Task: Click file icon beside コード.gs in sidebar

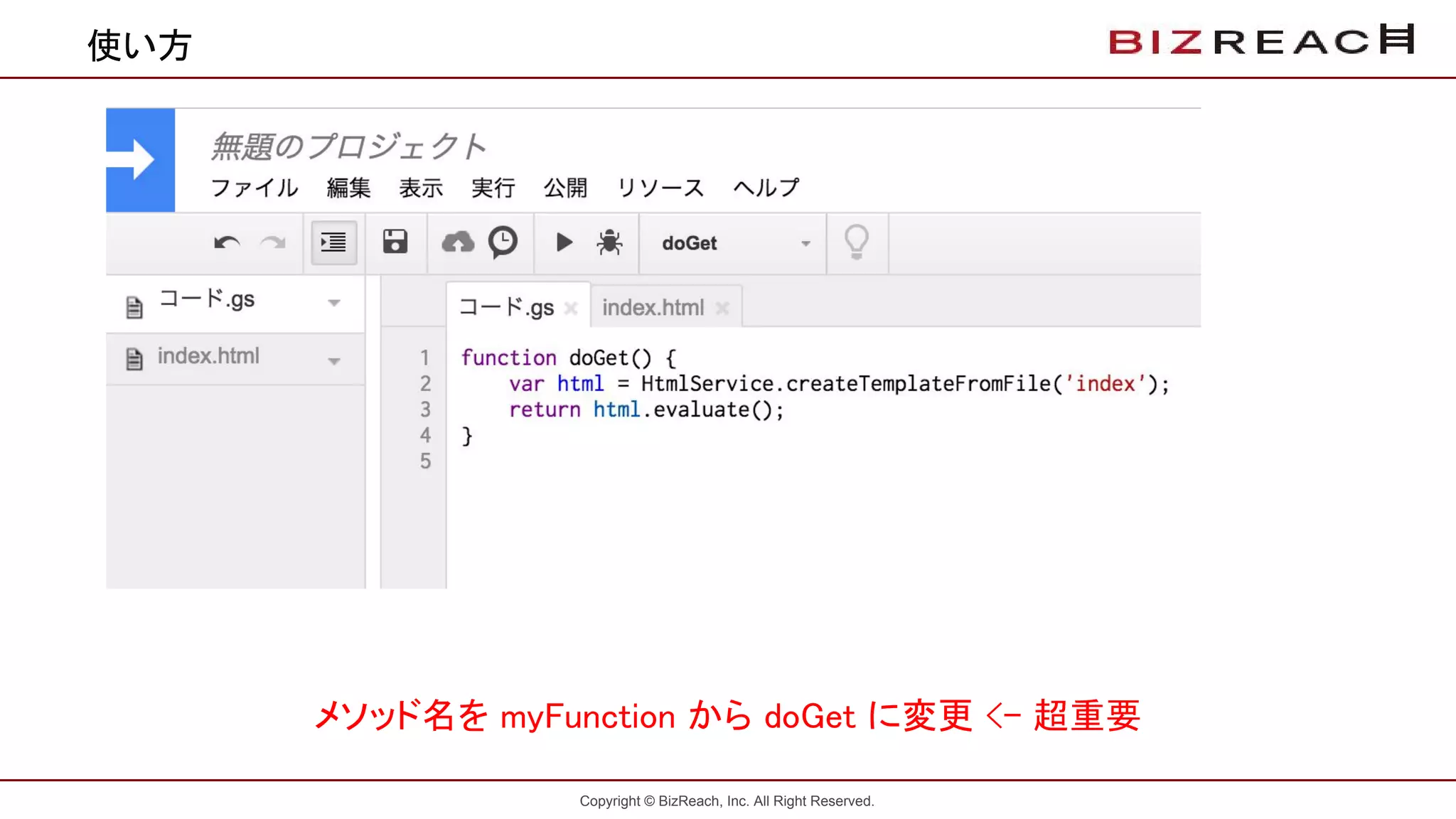Action: coord(134,307)
